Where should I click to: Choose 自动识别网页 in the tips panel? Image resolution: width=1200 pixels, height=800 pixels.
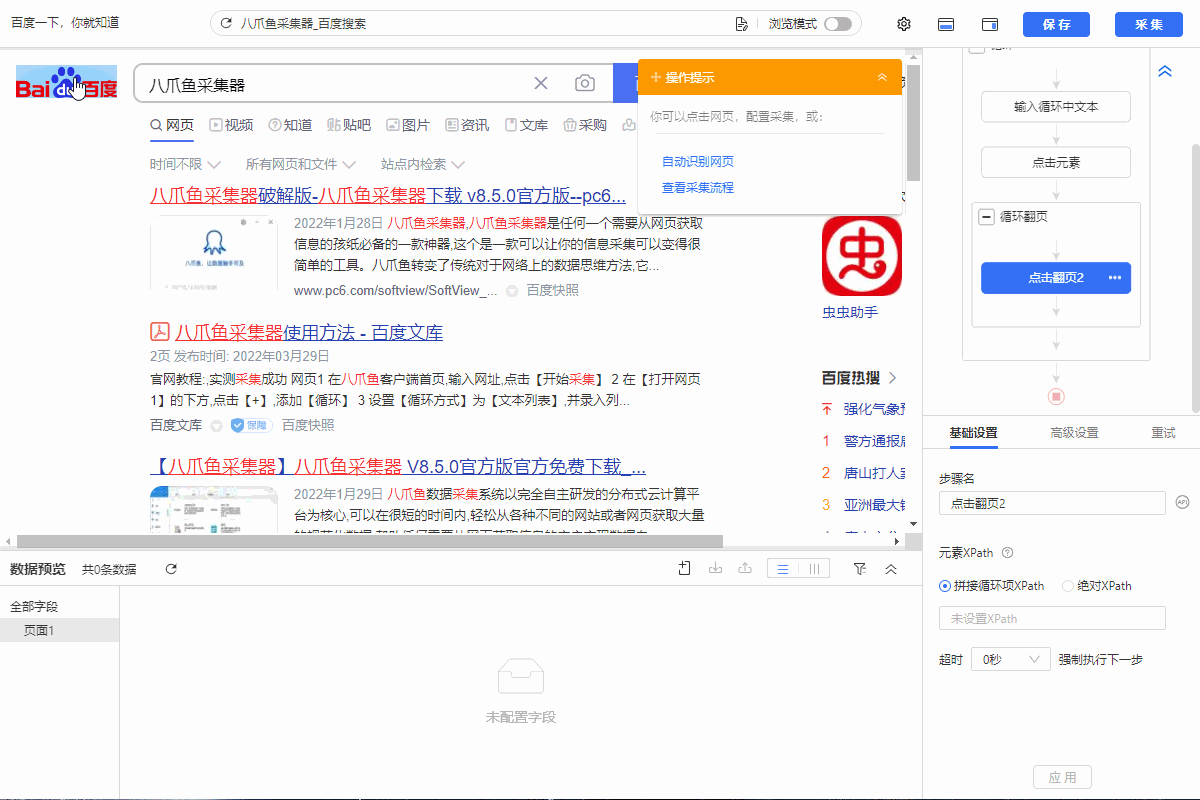tap(698, 161)
